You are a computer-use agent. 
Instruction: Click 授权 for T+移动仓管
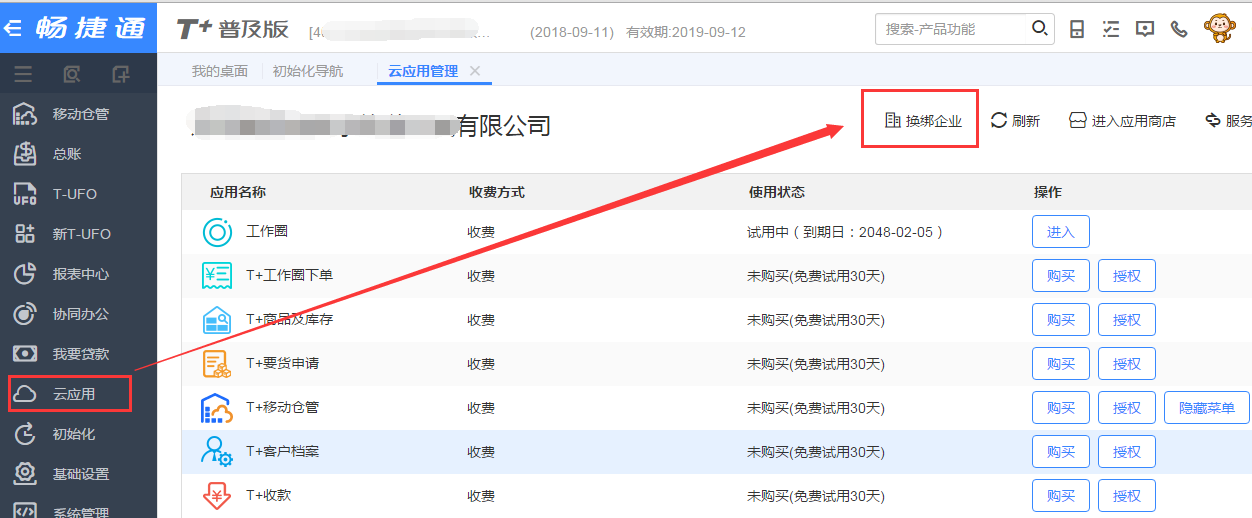click(1127, 408)
